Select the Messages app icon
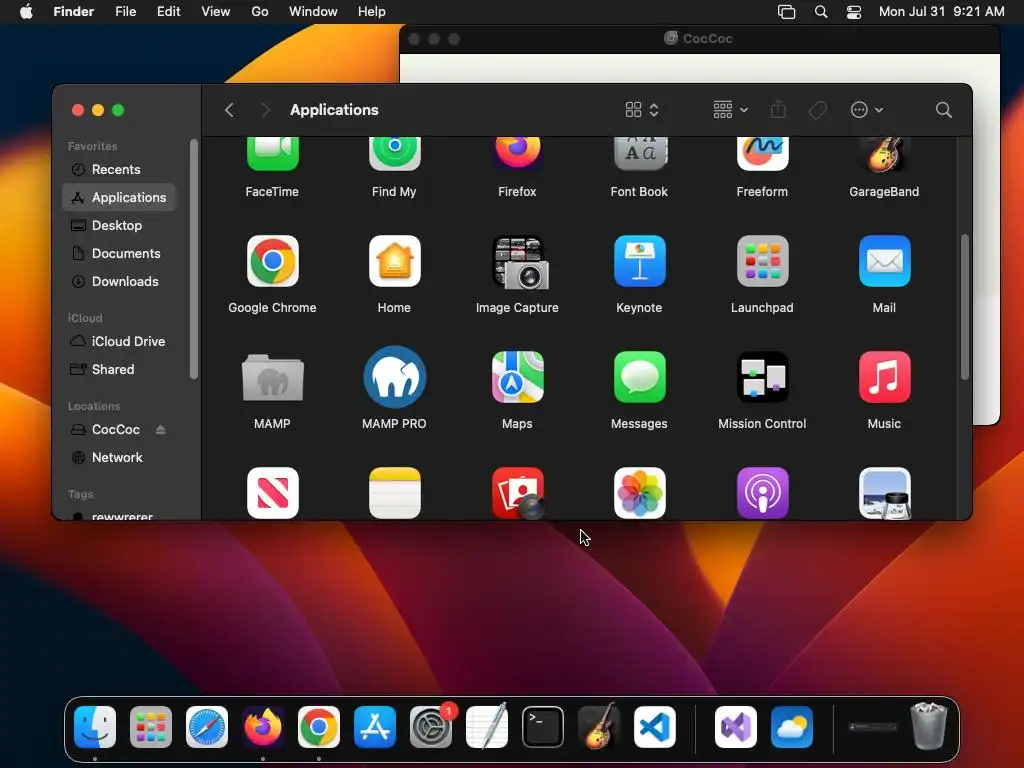 click(639, 377)
